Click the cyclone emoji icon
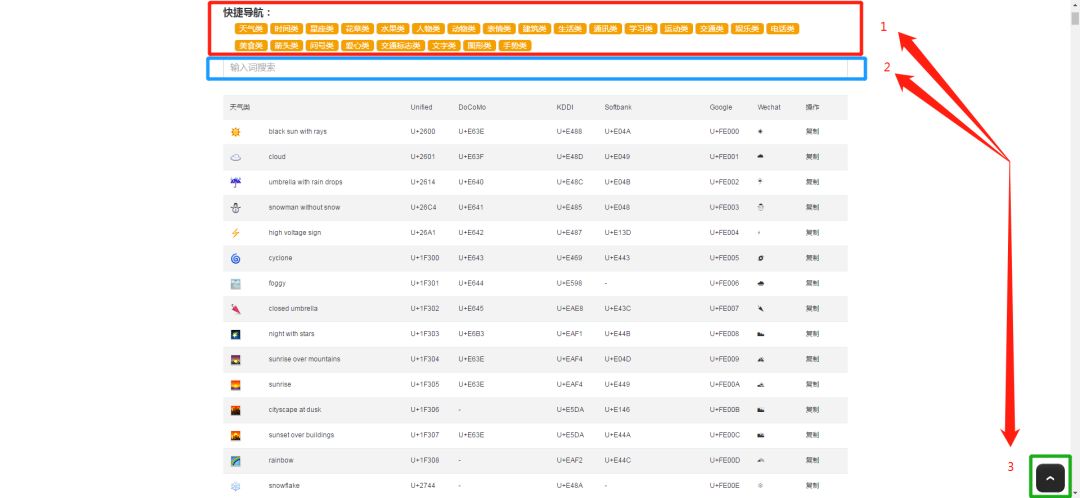 [235, 258]
